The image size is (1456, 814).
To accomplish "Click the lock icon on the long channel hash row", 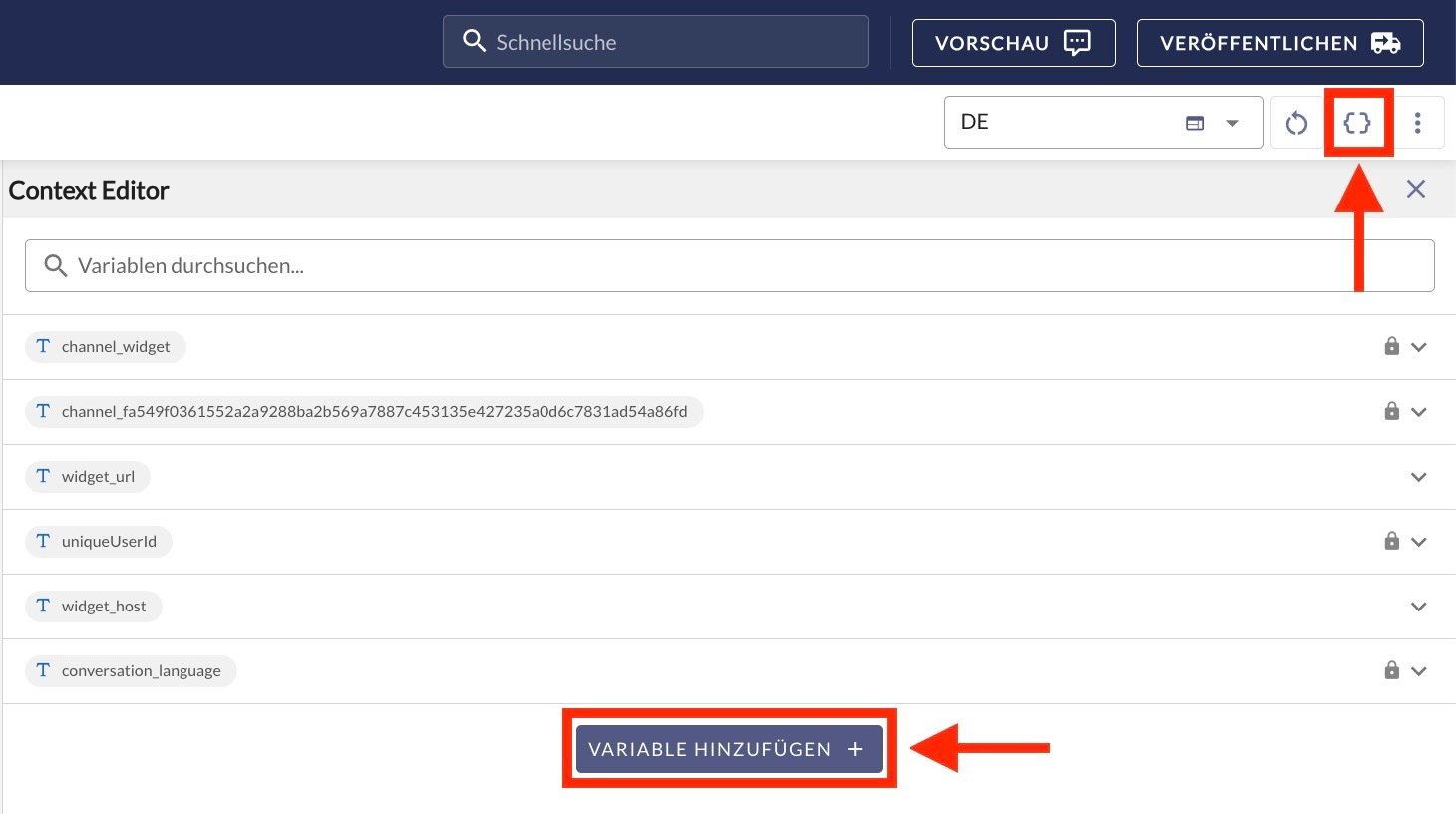I will 1391,411.
